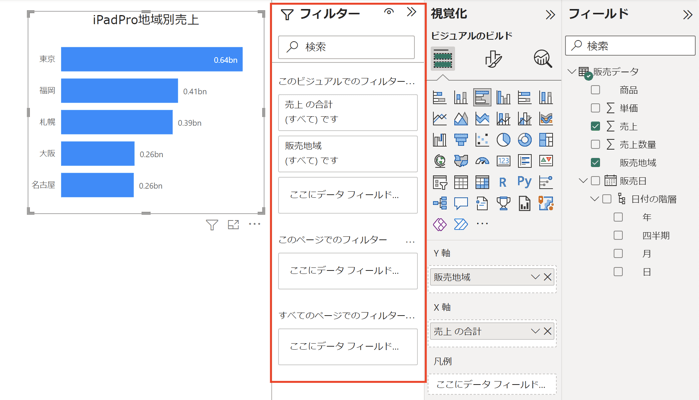This screenshot has height=400, width=699.
Task: Add a matrix visual
Action: [x=482, y=182]
